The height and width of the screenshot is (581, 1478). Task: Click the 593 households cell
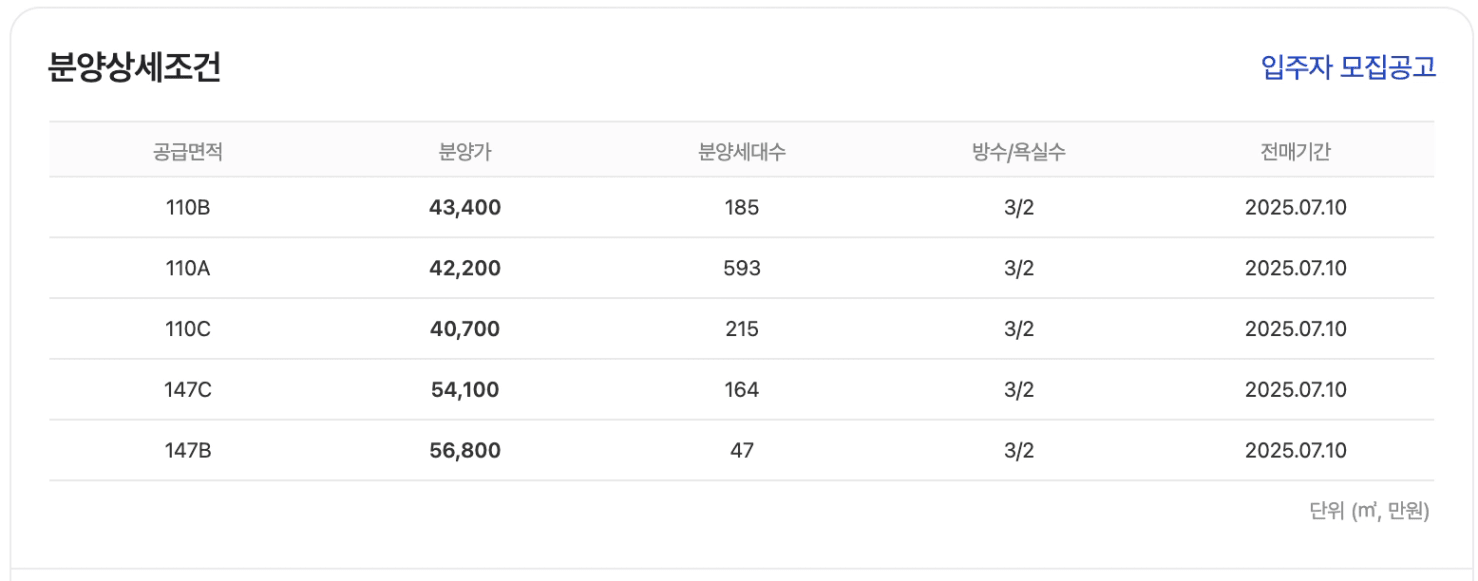[742, 268]
